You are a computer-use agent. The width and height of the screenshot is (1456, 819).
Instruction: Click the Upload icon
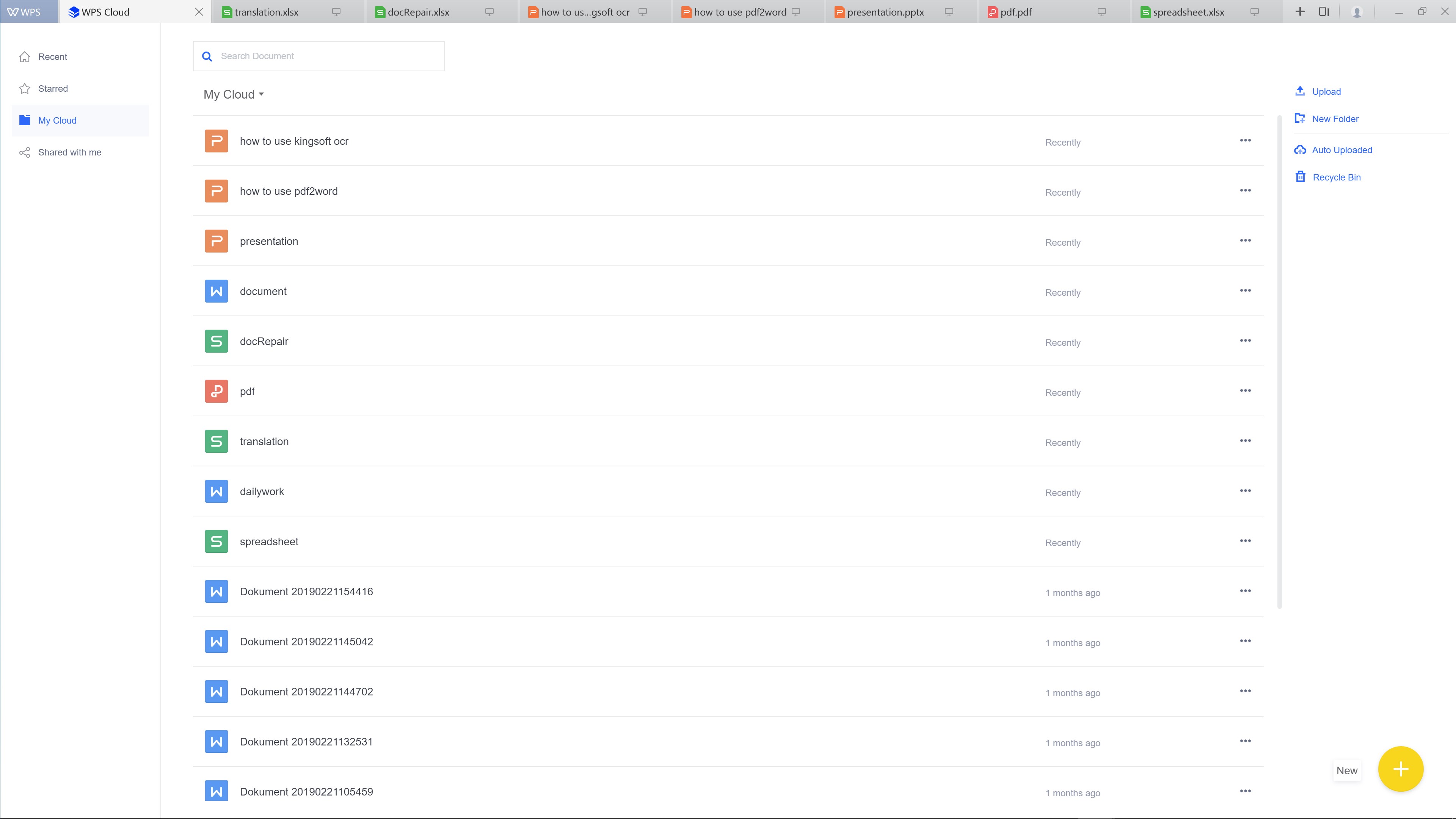1300,91
